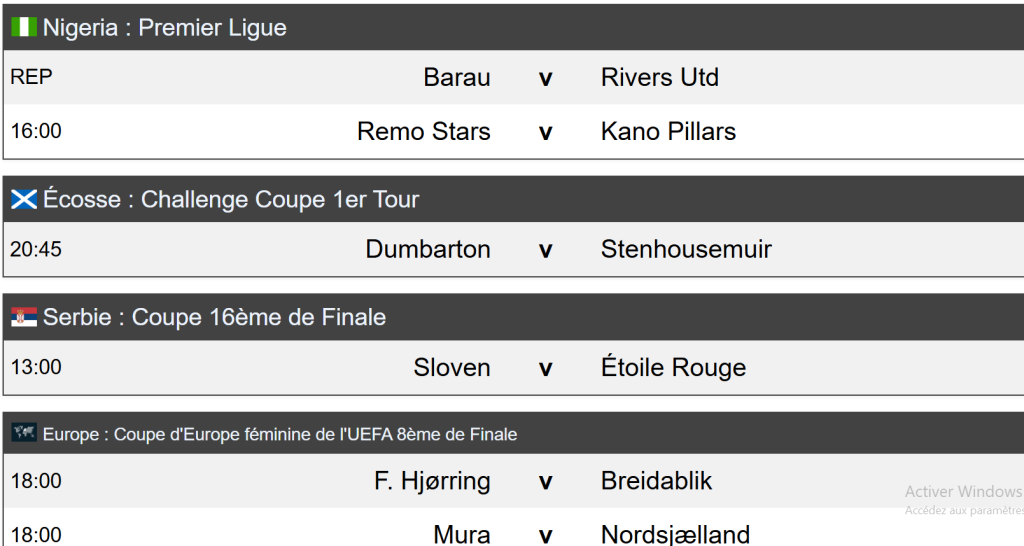The width and height of the screenshot is (1024, 546).
Task: Click the Nigeria flag icon
Action: [x=24, y=27]
